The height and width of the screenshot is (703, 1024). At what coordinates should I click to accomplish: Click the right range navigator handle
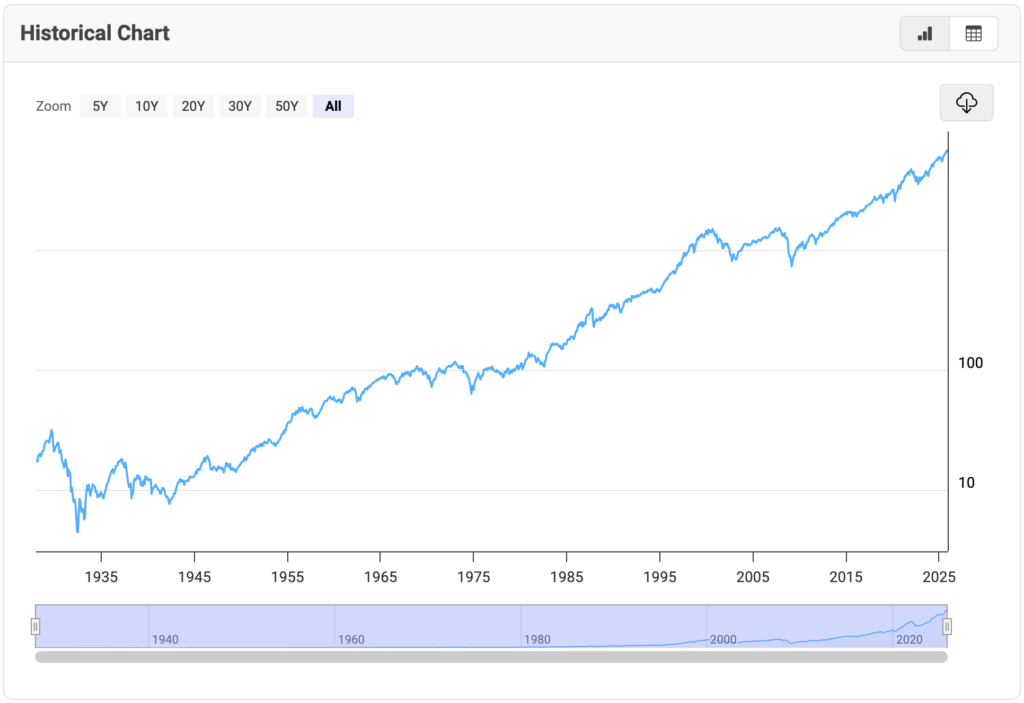point(947,626)
